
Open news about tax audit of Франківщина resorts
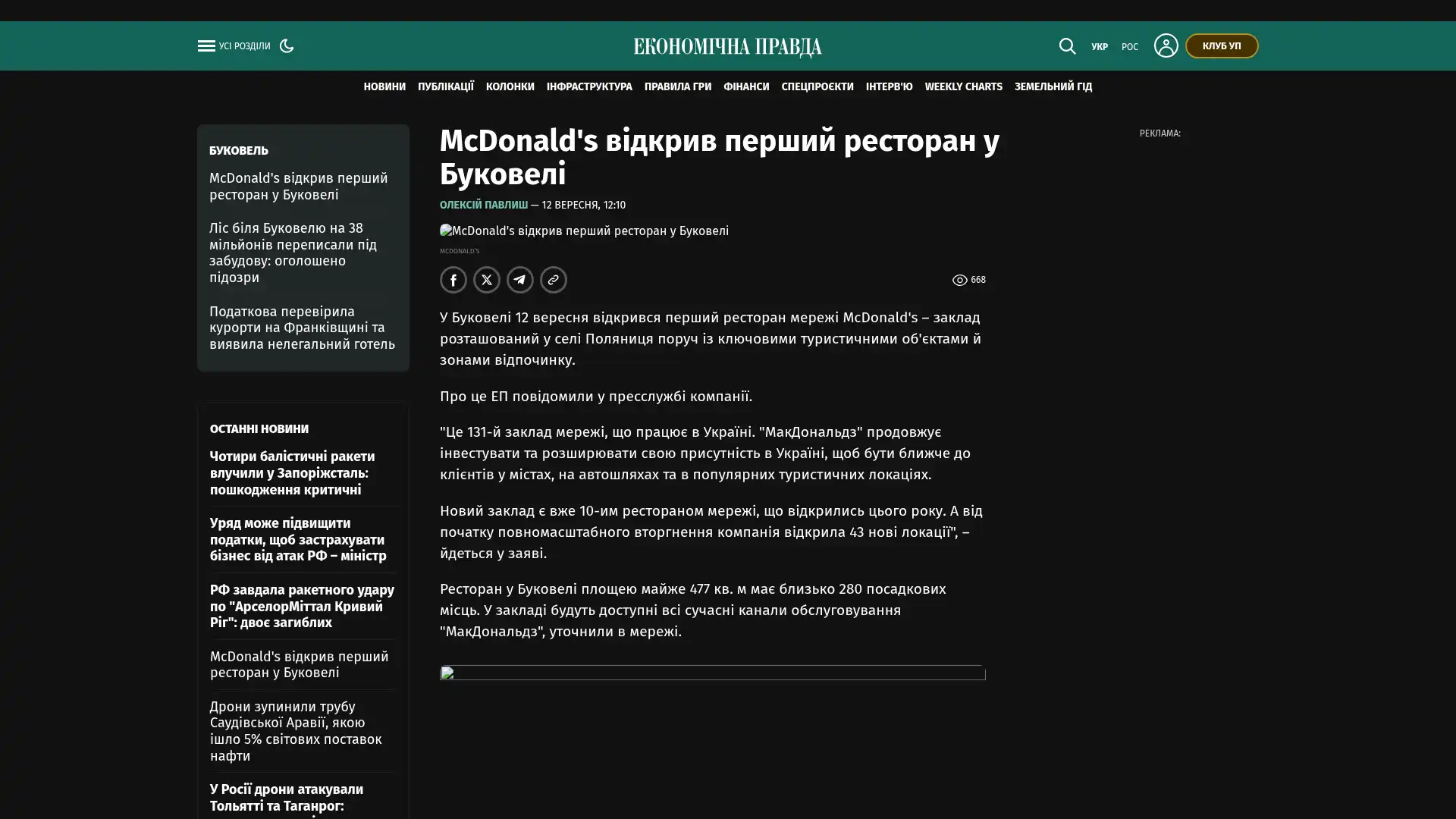[x=303, y=328]
